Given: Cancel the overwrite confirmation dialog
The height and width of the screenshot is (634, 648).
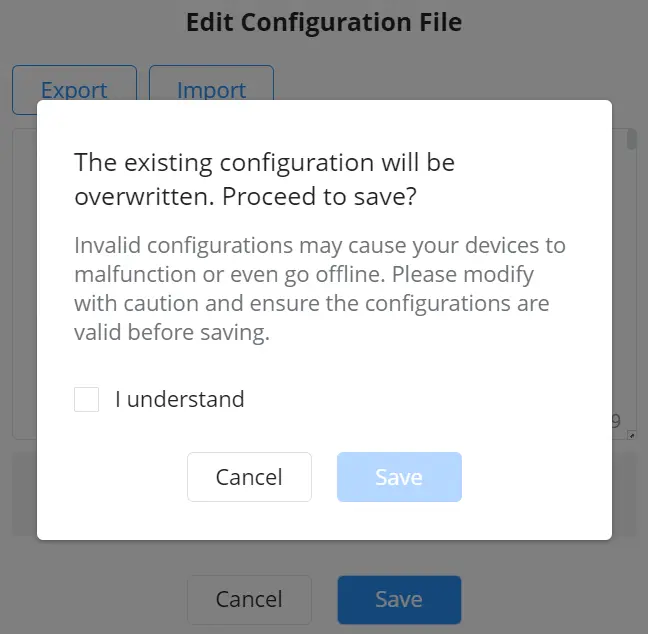Looking at the screenshot, I should [x=249, y=477].
